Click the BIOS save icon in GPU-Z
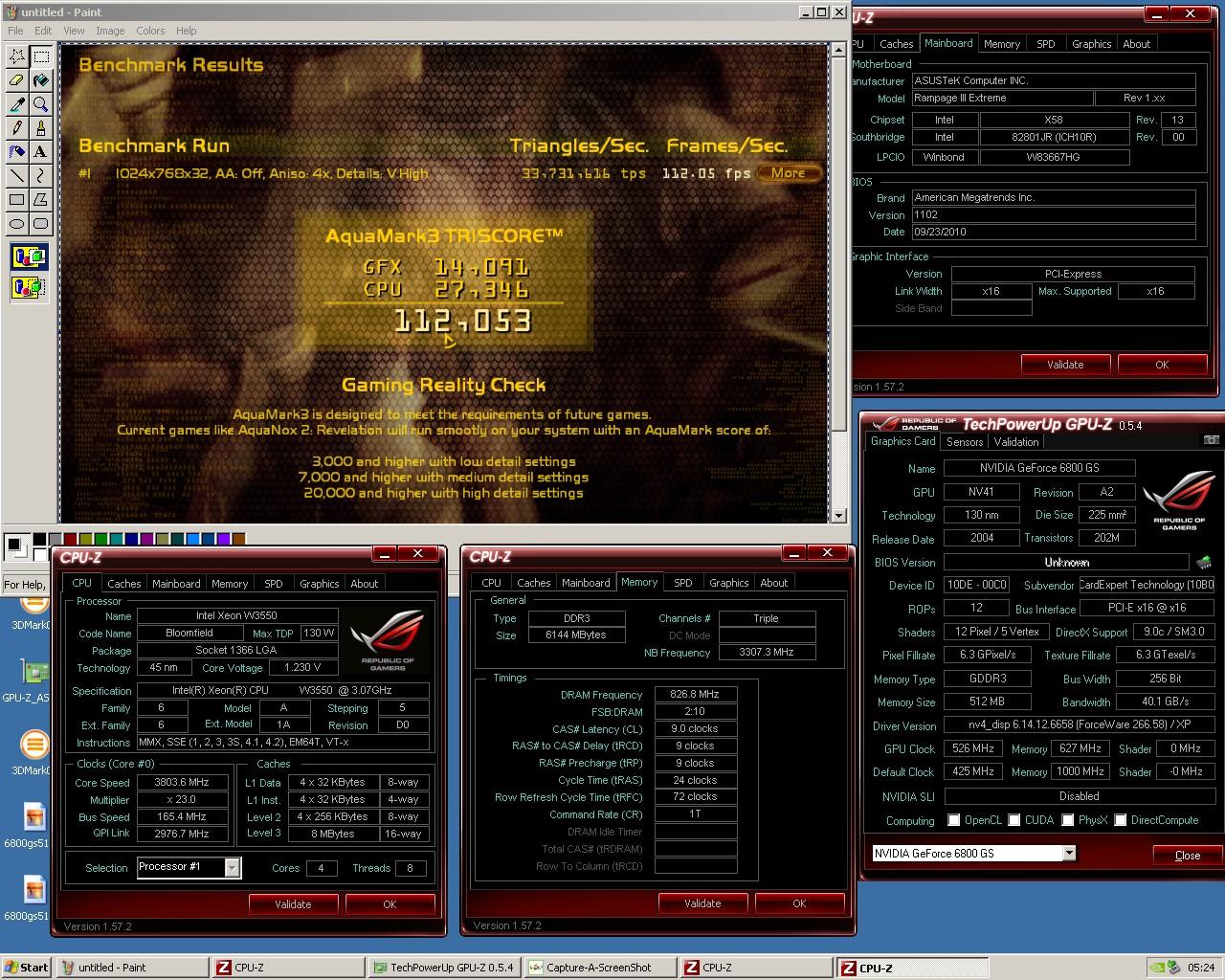This screenshot has height=980, width=1225. pos(1204,562)
